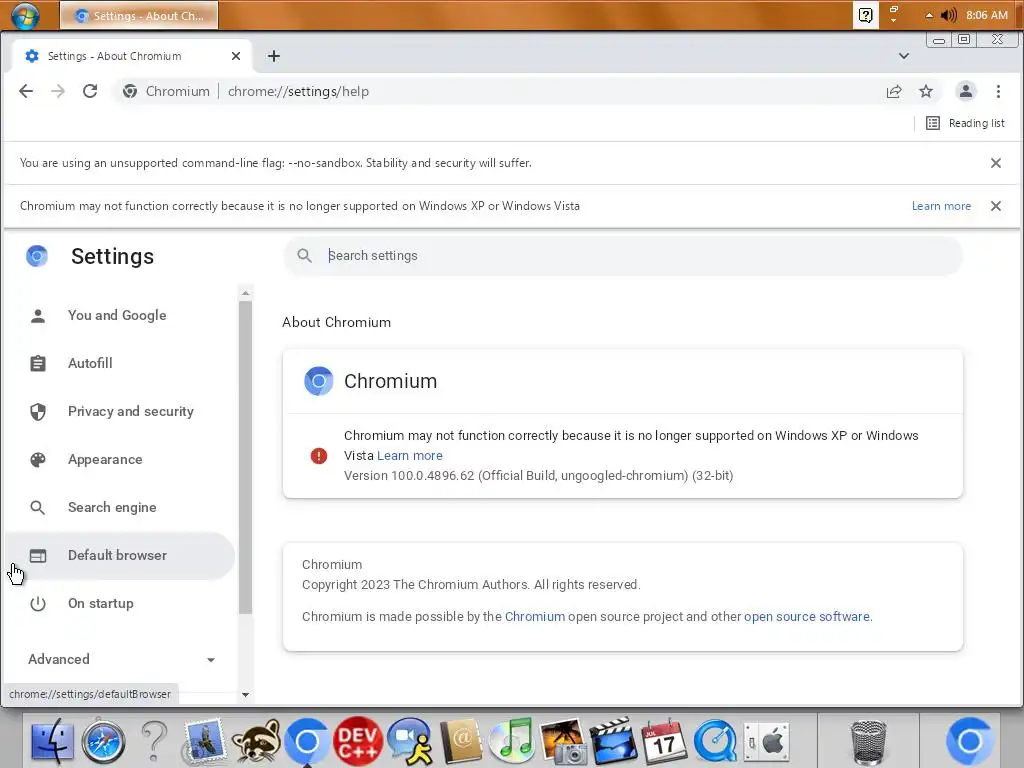Open the Windows Start orb
The width and height of the screenshot is (1024, 768).
25,15
